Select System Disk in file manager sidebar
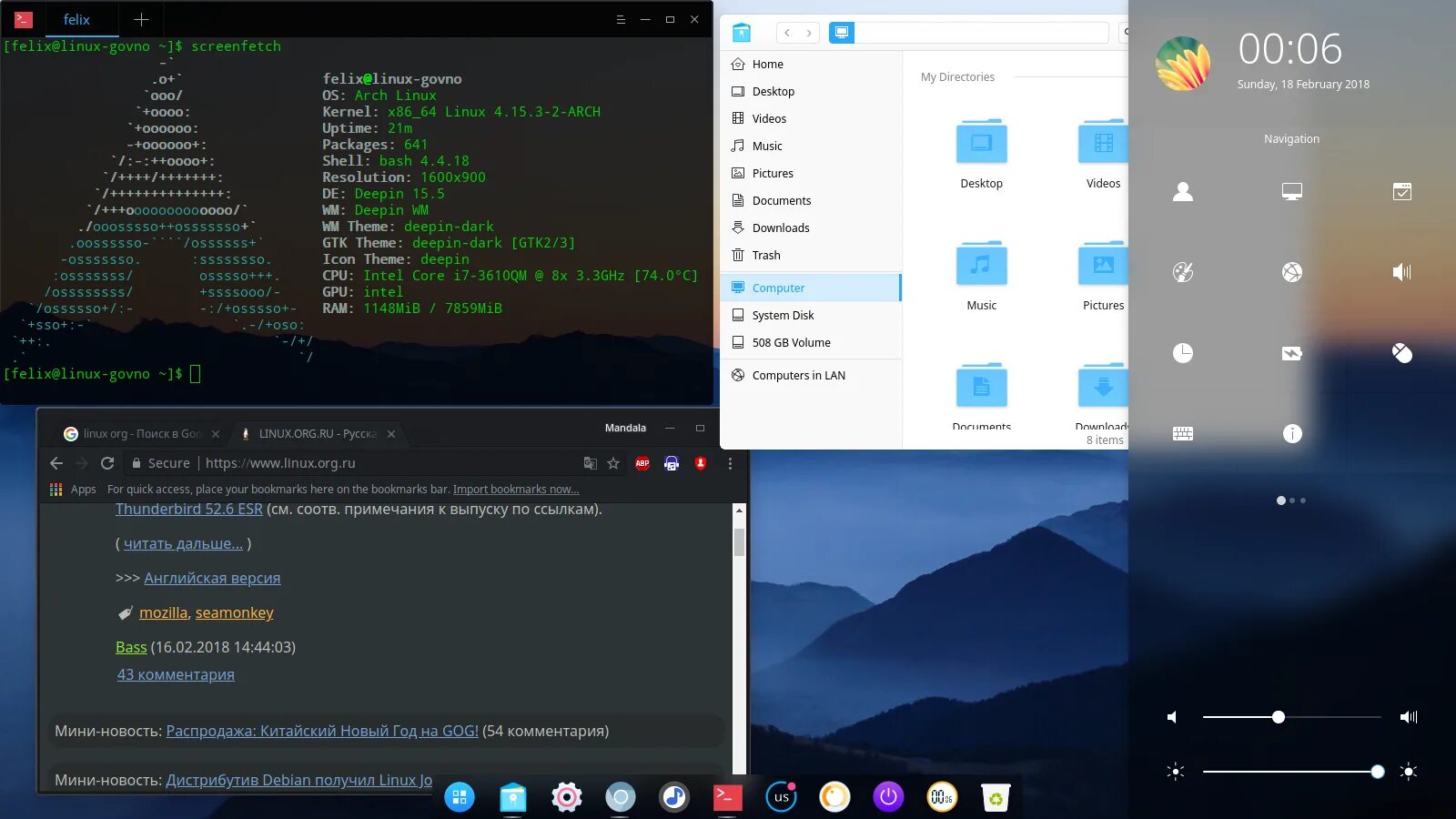The image size is (1456, 819). tap(811, 316)
